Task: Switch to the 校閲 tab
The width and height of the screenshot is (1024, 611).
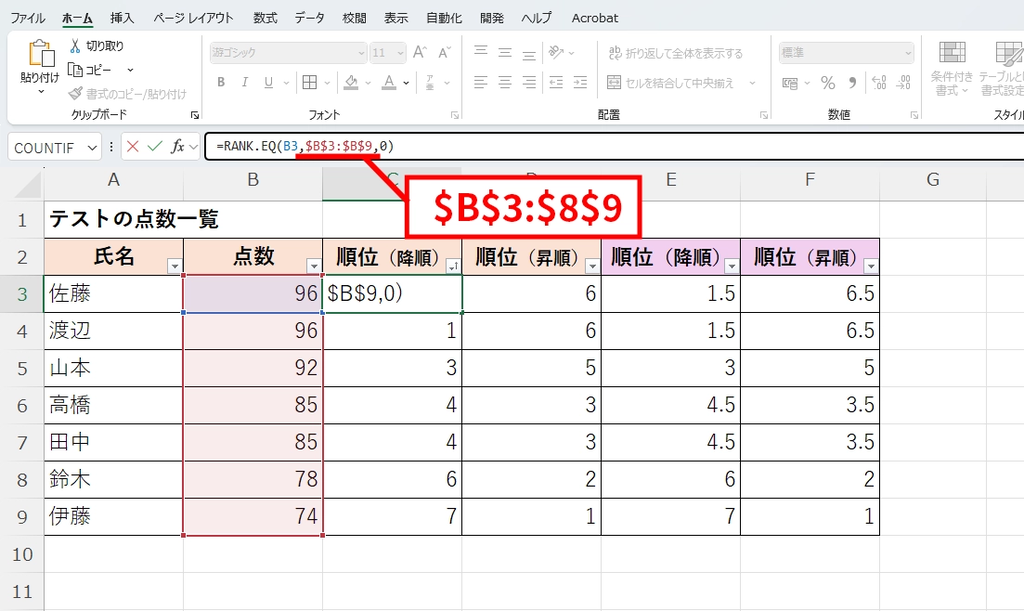Action: [x=354, y=18]
